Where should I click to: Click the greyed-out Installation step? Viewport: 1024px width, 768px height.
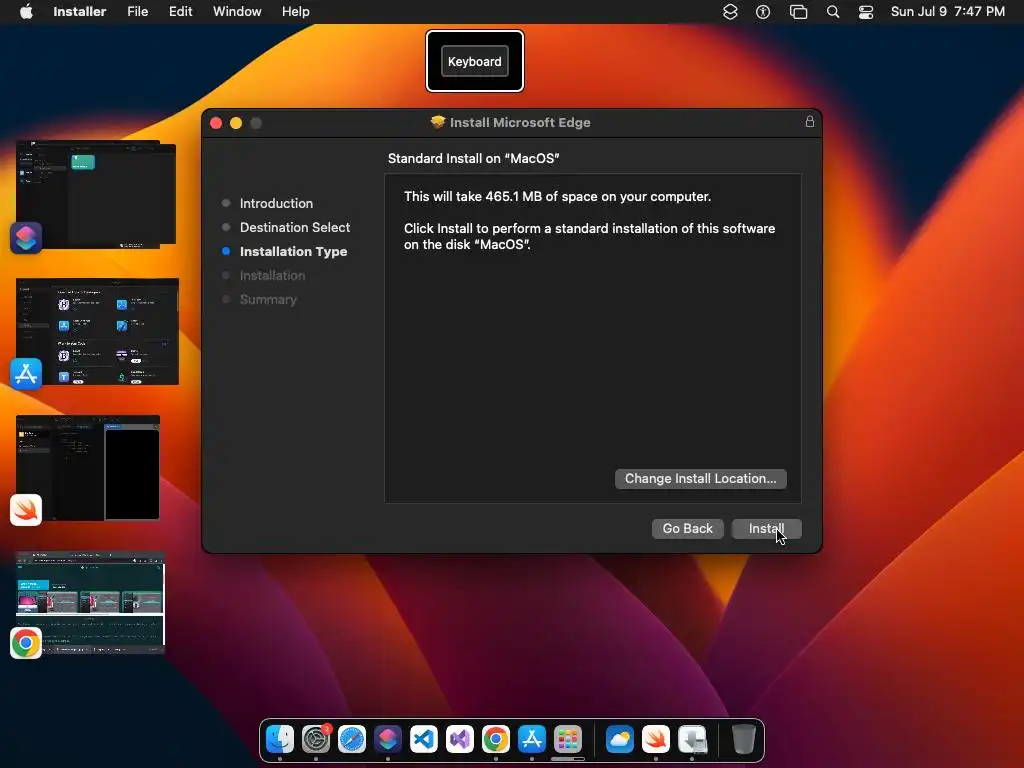click(x=272, y=276)
